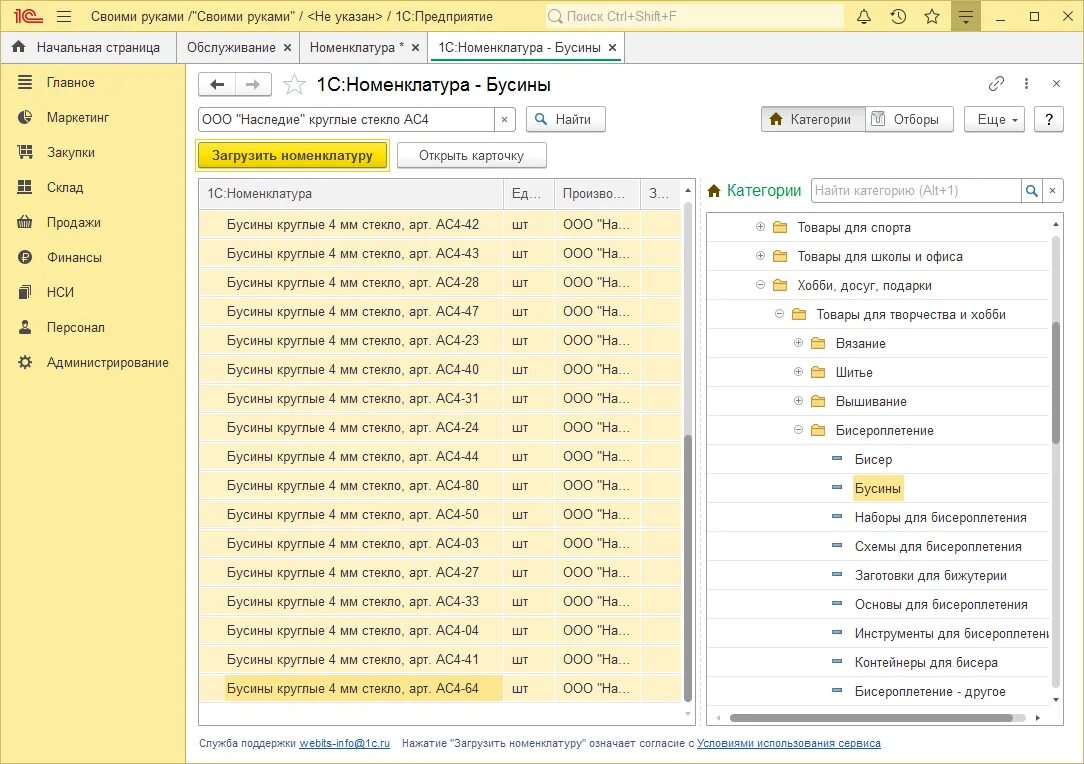Viewport: 1084px width, 764px height.
Task: Expand Товары для школы и офиса
Action: point(760,256)
